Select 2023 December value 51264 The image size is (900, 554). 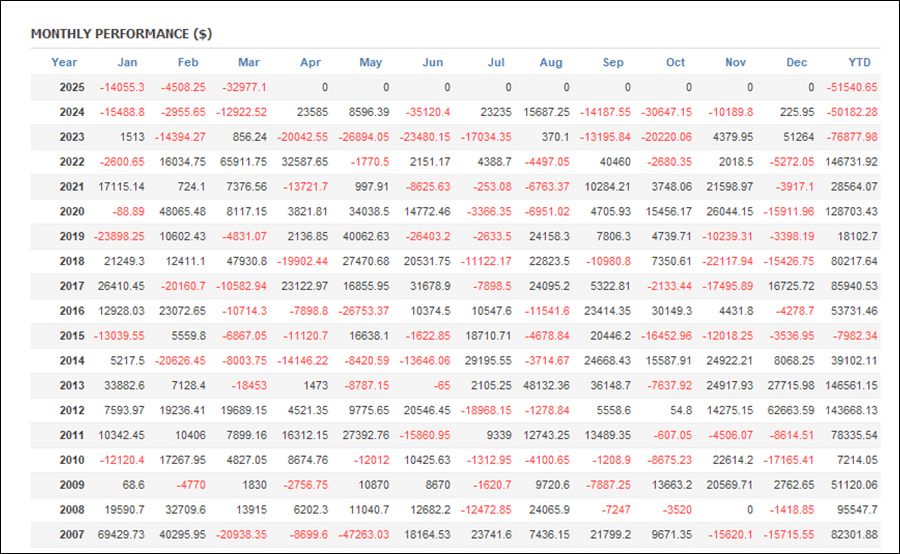coord(798,137)
